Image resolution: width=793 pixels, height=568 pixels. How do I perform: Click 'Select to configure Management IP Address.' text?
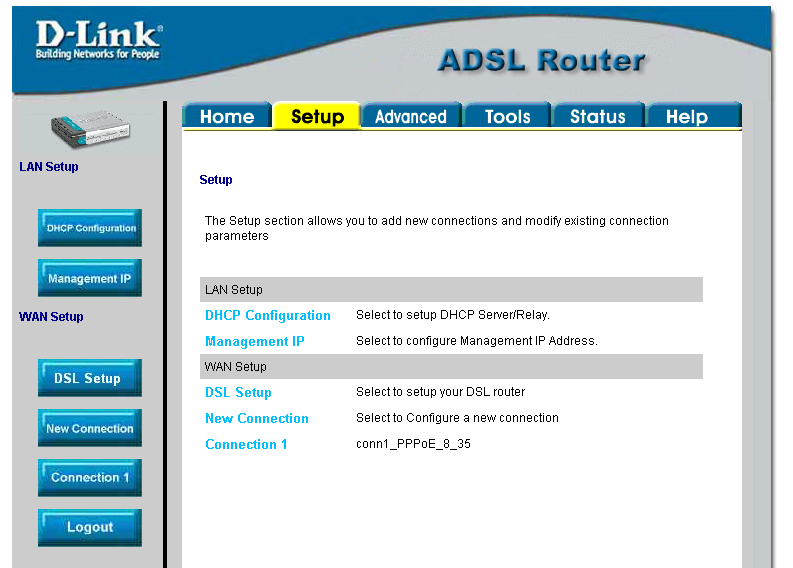tap(476, 341)
